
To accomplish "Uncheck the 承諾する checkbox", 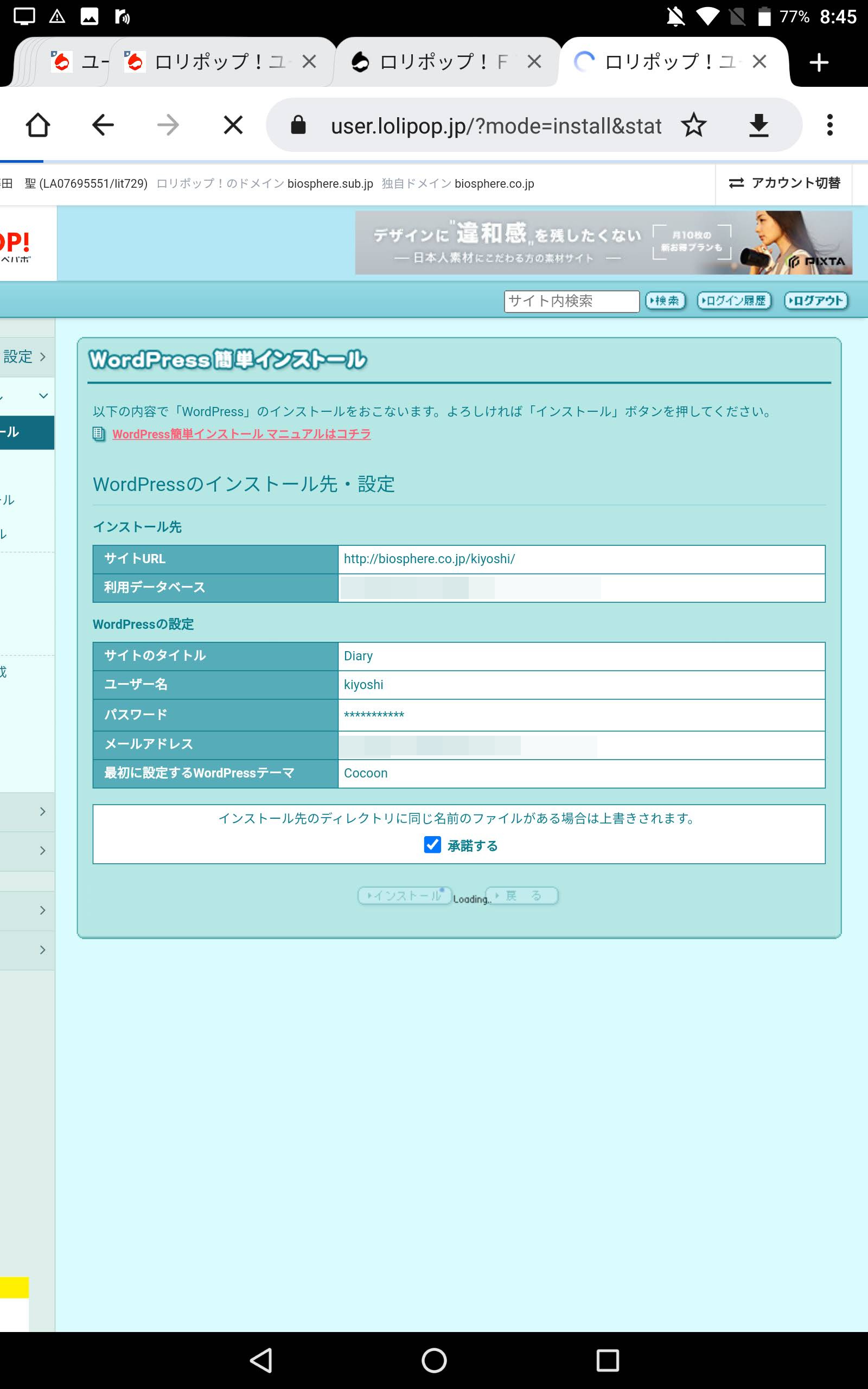I will [x=432, y=844].
